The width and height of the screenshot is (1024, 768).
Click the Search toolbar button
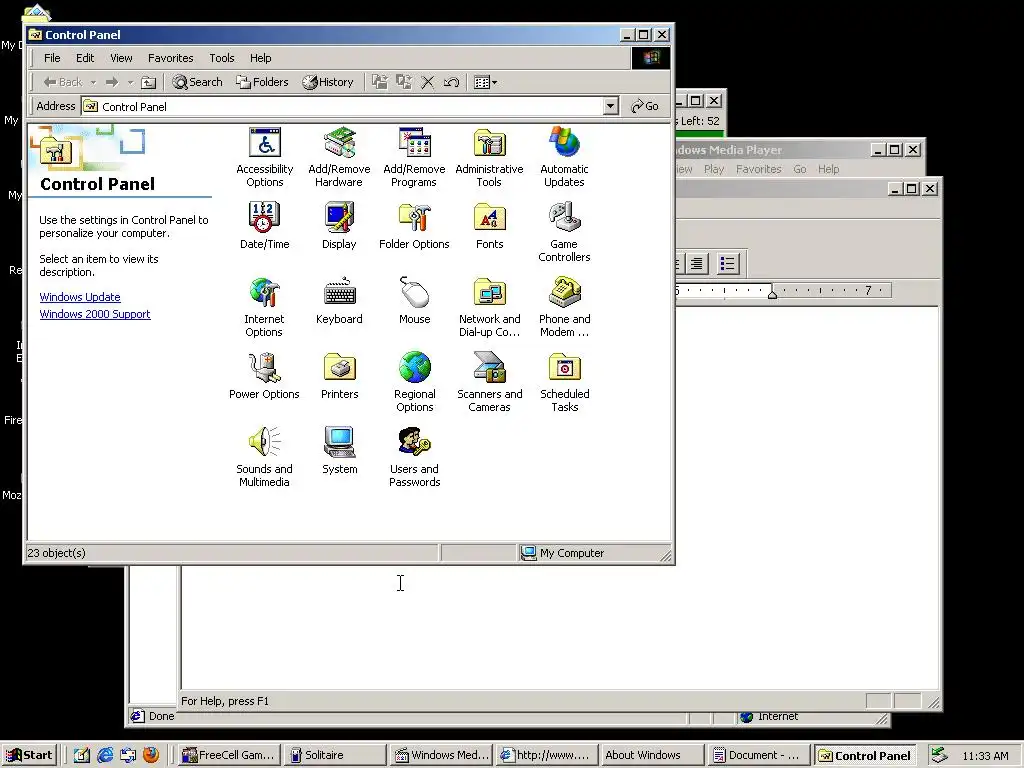point(197,82)
